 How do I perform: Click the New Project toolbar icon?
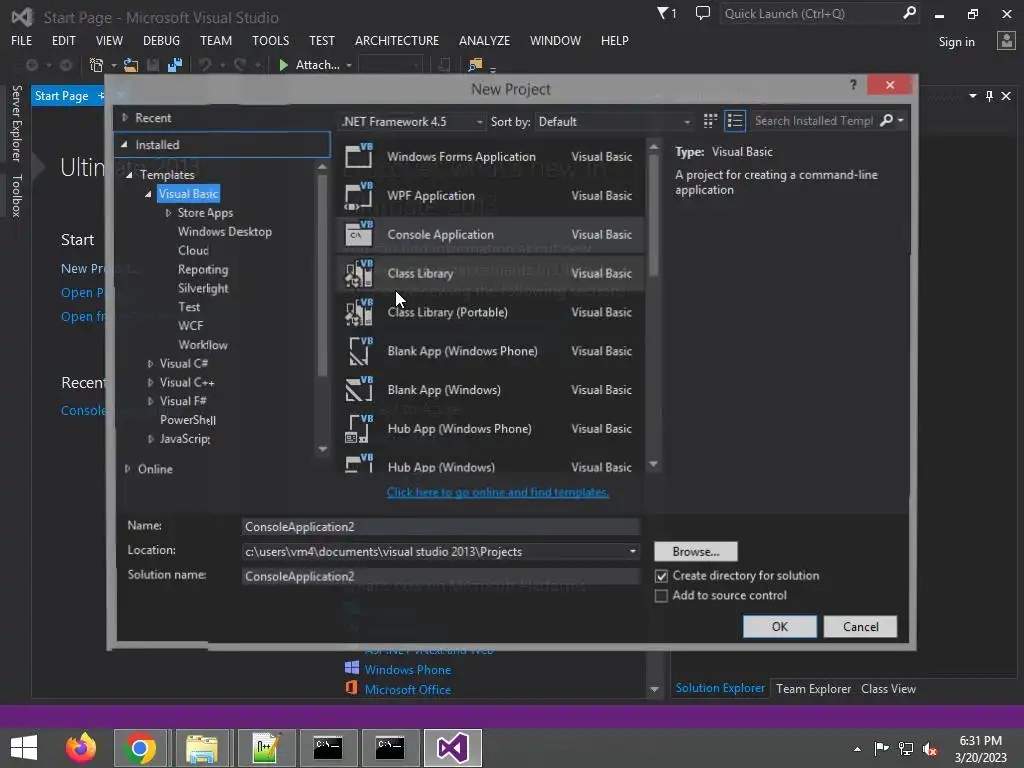point(96,65)
